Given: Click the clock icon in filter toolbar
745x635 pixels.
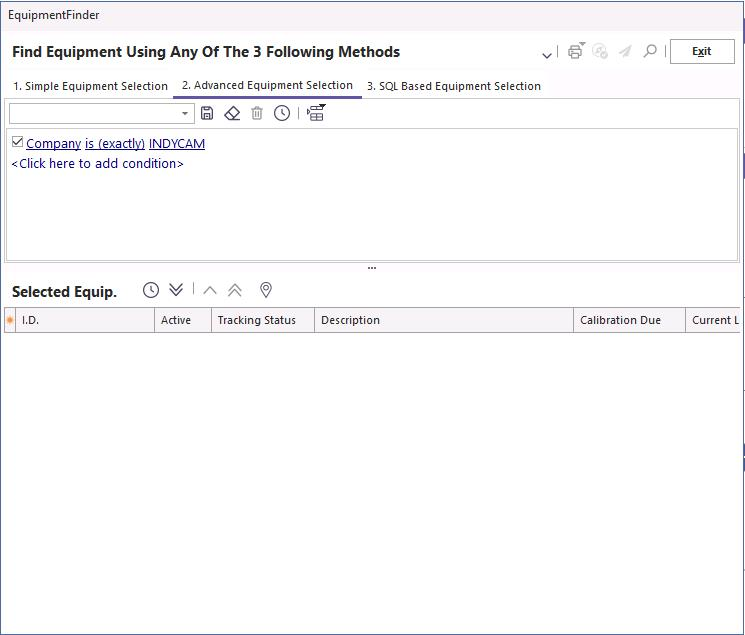Looking at the screenshot, I should point(282,113).
